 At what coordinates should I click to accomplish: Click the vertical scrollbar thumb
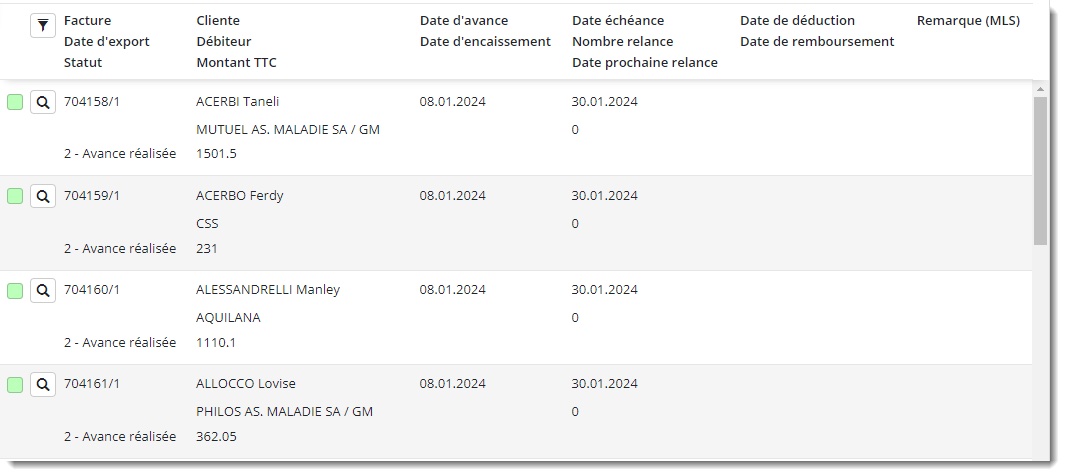(x=1040, y=170)
